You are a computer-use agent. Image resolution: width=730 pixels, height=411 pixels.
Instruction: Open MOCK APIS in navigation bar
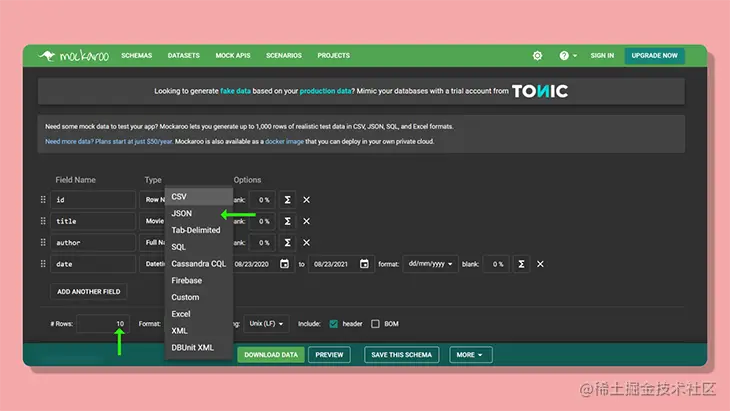[233, 55]
